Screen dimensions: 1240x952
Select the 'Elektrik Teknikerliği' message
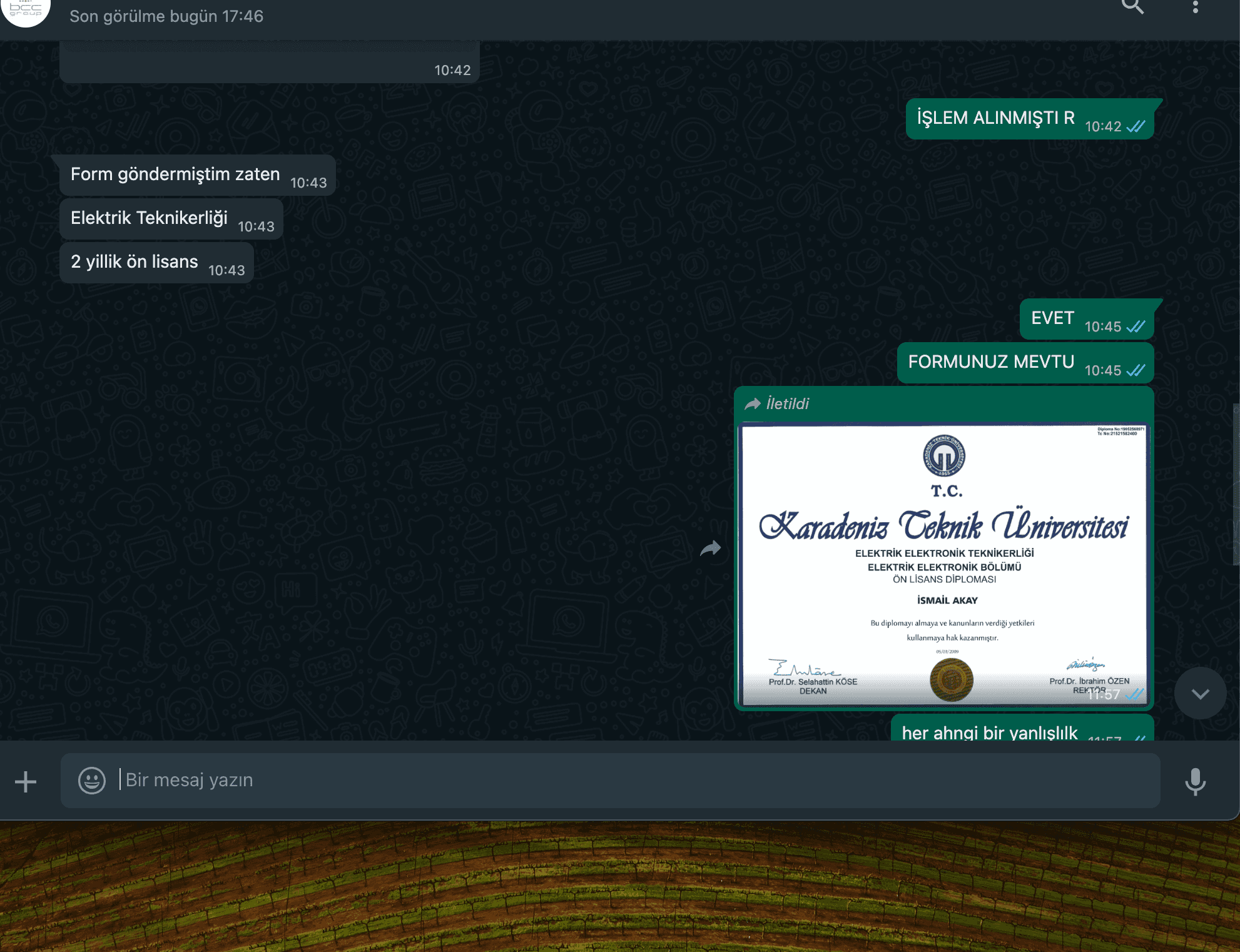coord(171,219)
